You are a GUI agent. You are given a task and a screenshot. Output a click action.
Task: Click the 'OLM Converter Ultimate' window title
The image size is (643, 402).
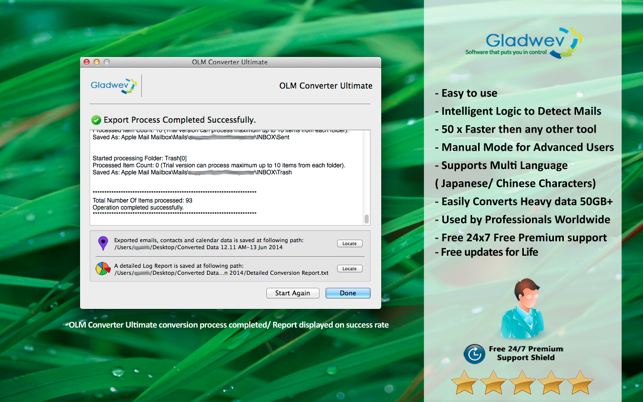tap(230, 62)
